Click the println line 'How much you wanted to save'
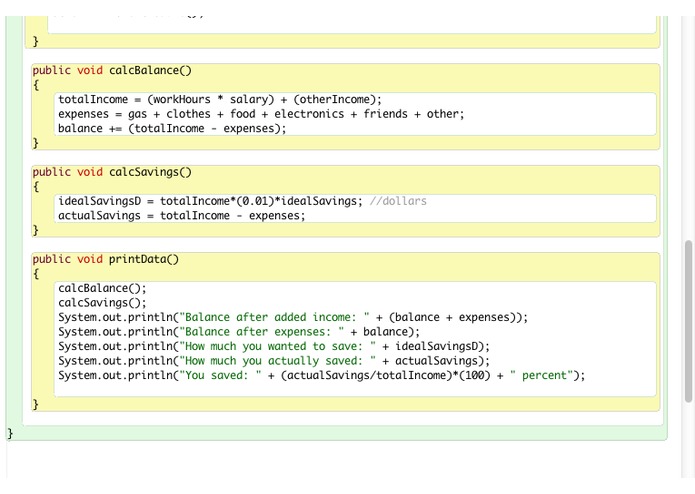This screenshot has height=494, width=695. 274,346
